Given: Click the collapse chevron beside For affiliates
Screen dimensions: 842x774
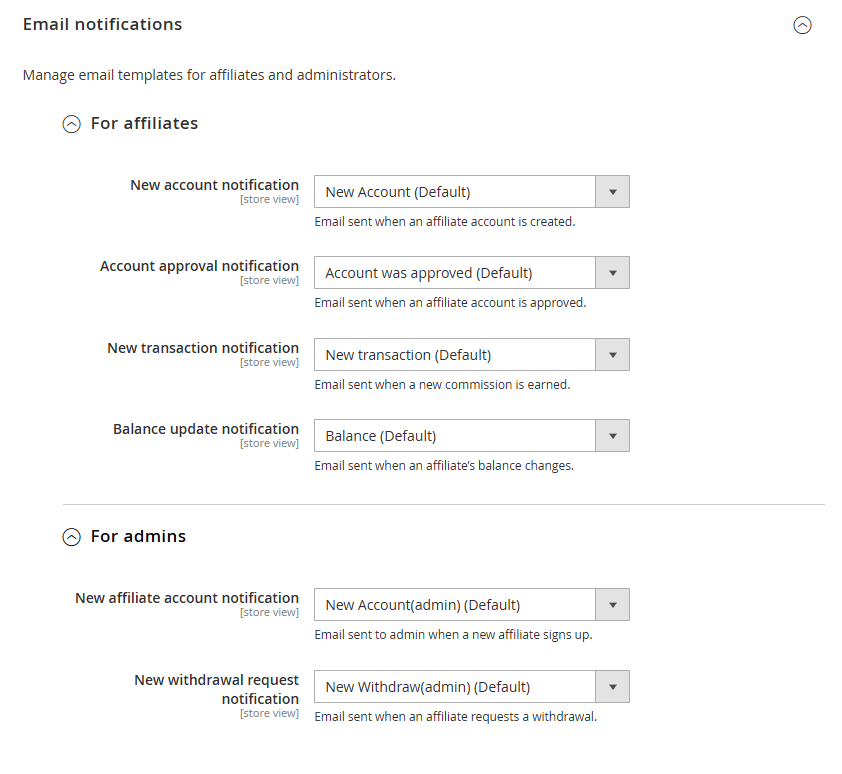Looking at the screenshot, I should 71,124.
